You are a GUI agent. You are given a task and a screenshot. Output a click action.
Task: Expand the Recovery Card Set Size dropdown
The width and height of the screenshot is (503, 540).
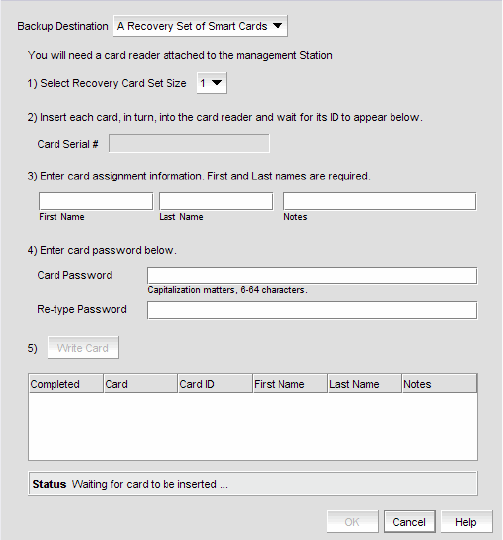211,83
